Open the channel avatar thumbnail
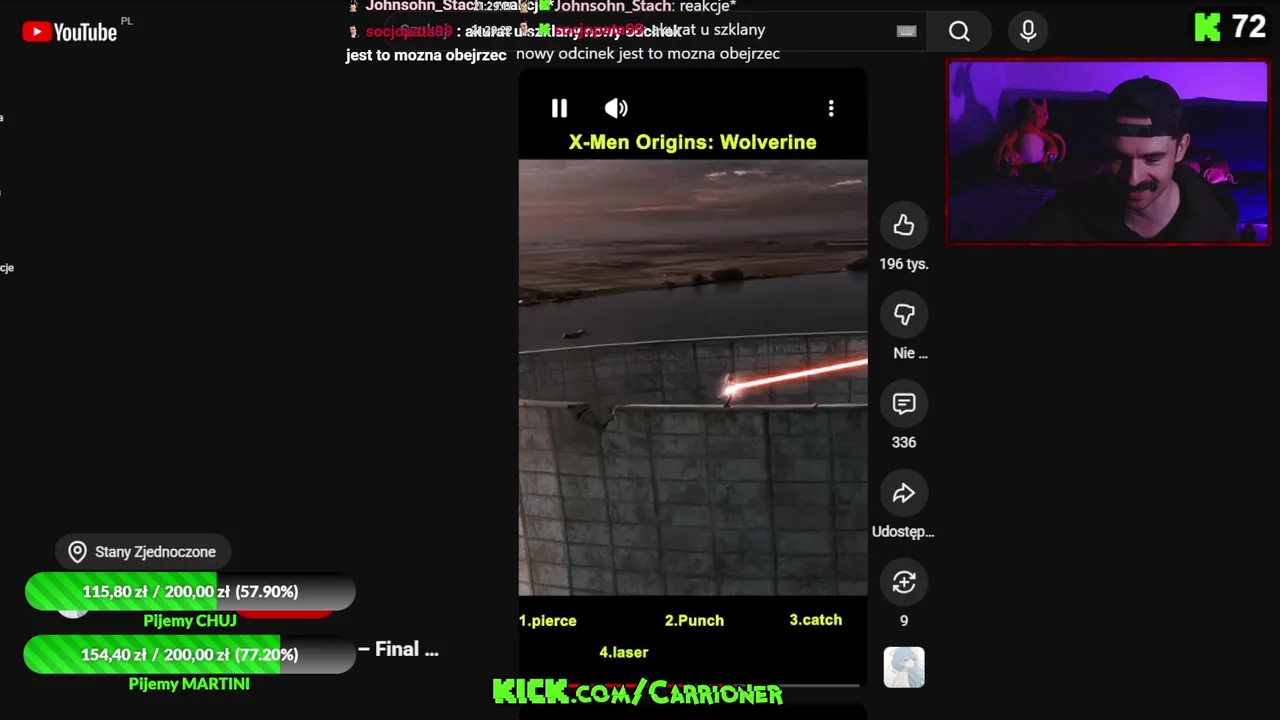 [904, 667]
